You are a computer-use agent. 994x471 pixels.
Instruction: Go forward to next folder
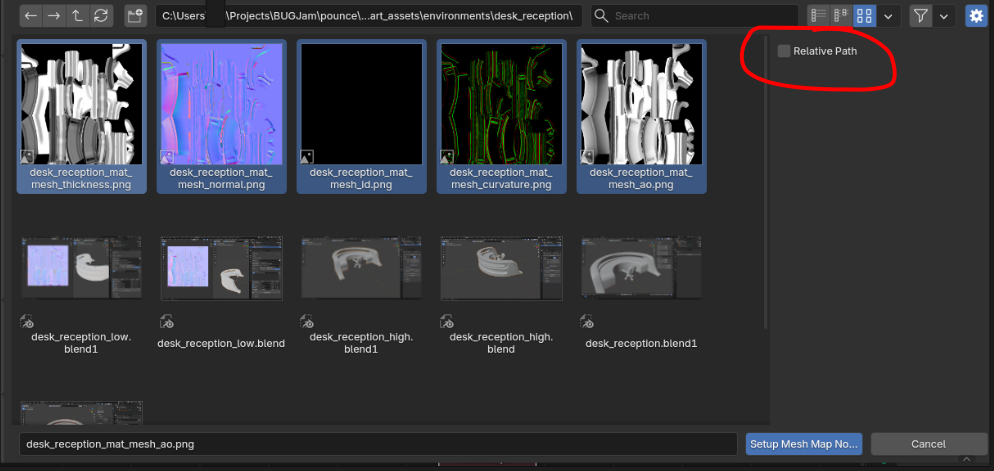[x=54, y=16]
